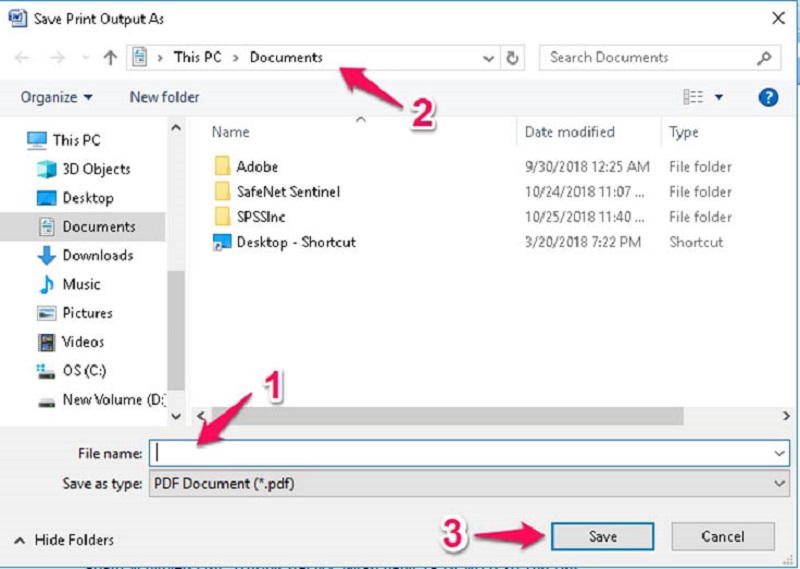Click the SafeNet Sentinel folder icon
The height and width of the screenshot is (569, 800).
pyautogui.click(x=222, y=191)
